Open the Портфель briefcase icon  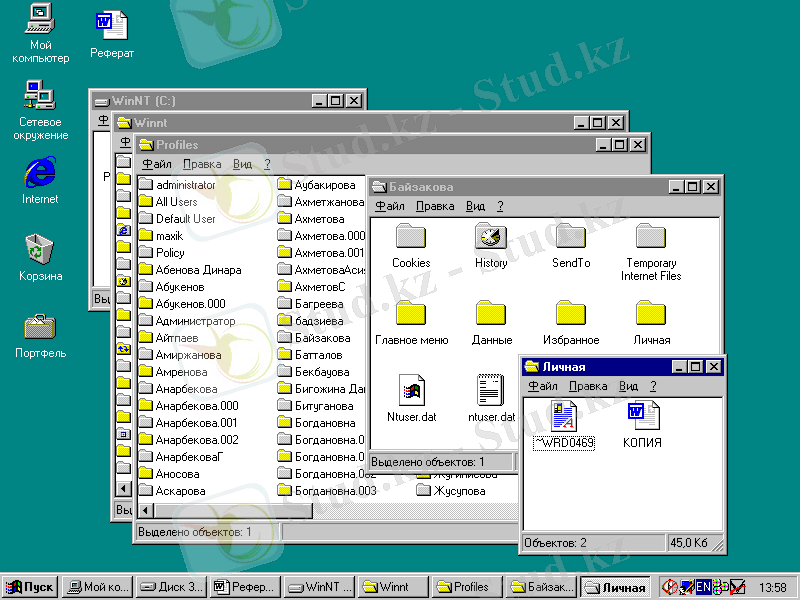(40, 326)
